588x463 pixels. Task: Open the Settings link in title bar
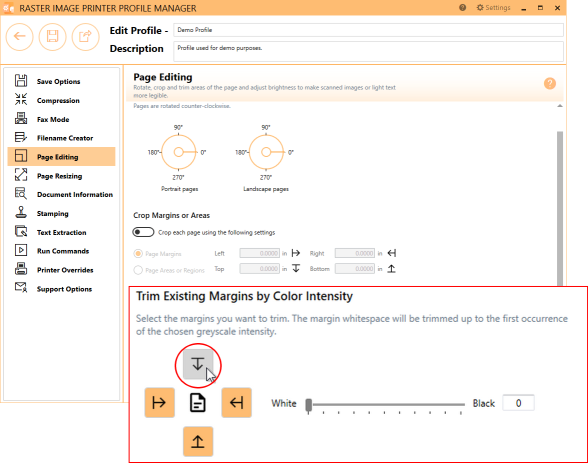[x=493, y=7]
